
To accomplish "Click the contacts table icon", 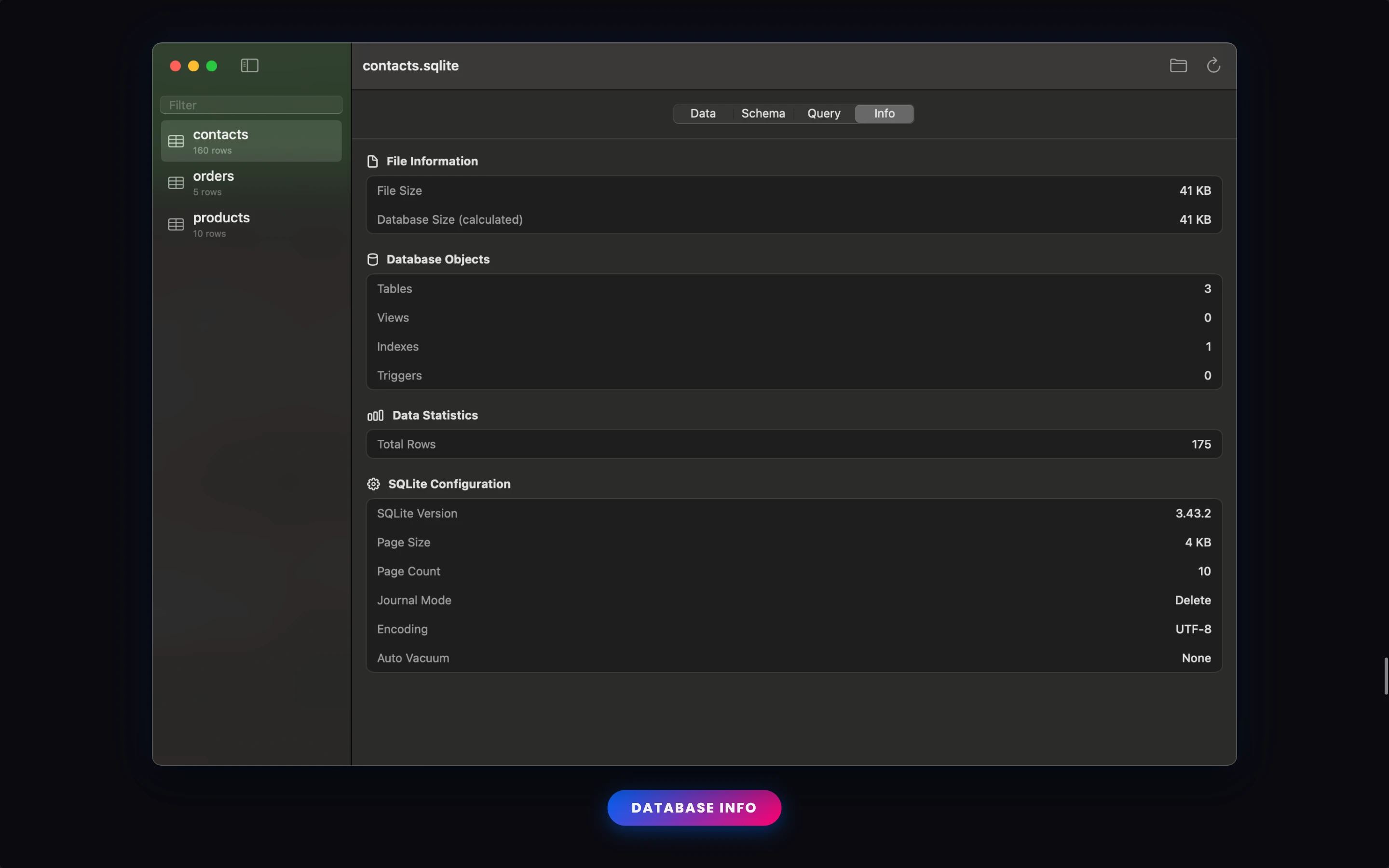I will (x=176, y=141).
